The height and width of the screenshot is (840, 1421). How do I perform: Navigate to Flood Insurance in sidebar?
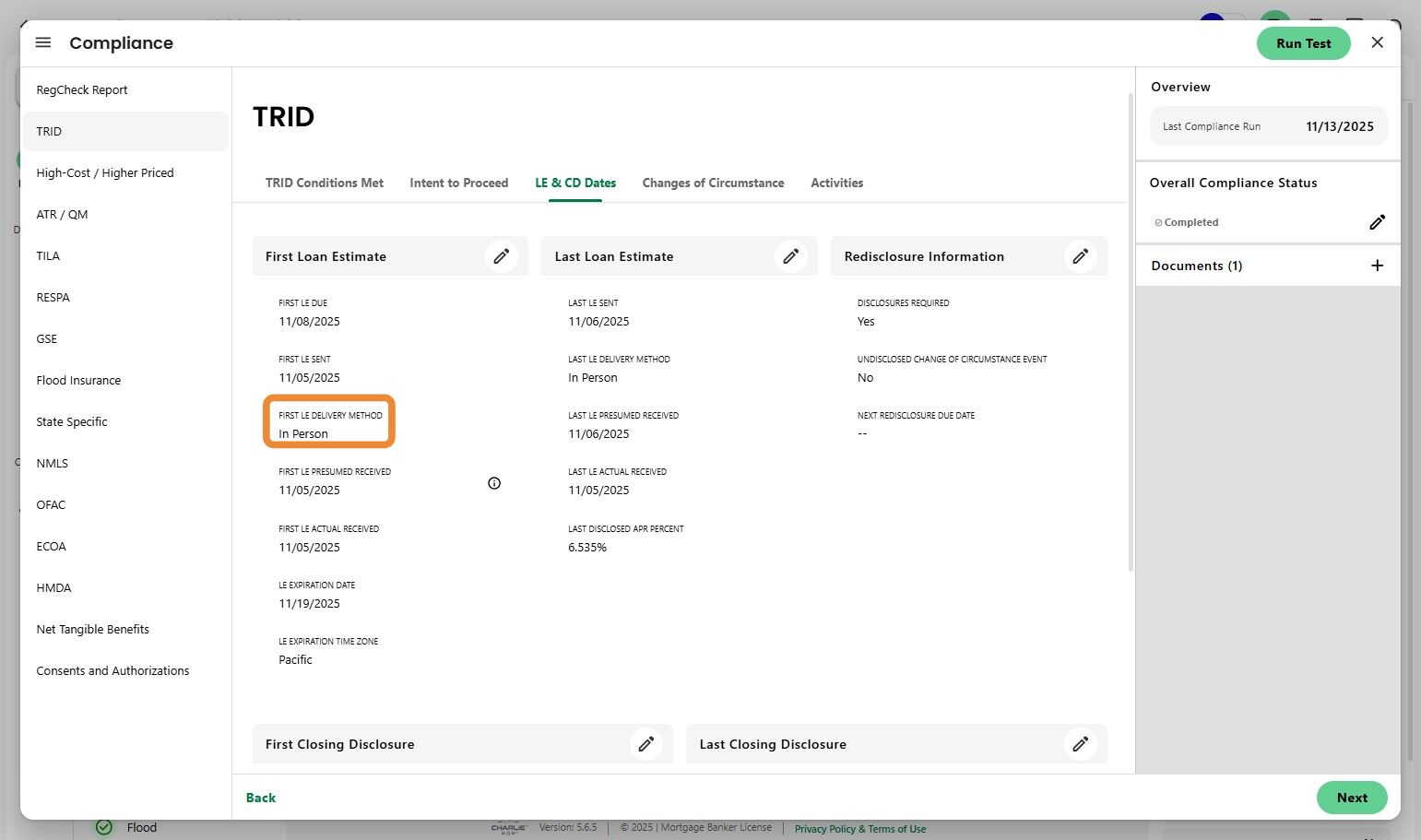pos(78,380)
